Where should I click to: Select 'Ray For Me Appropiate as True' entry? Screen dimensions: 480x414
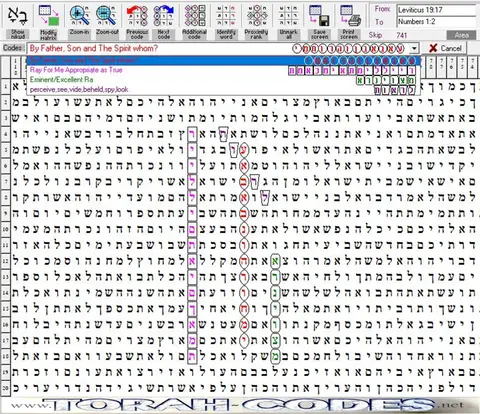point(223,70)
